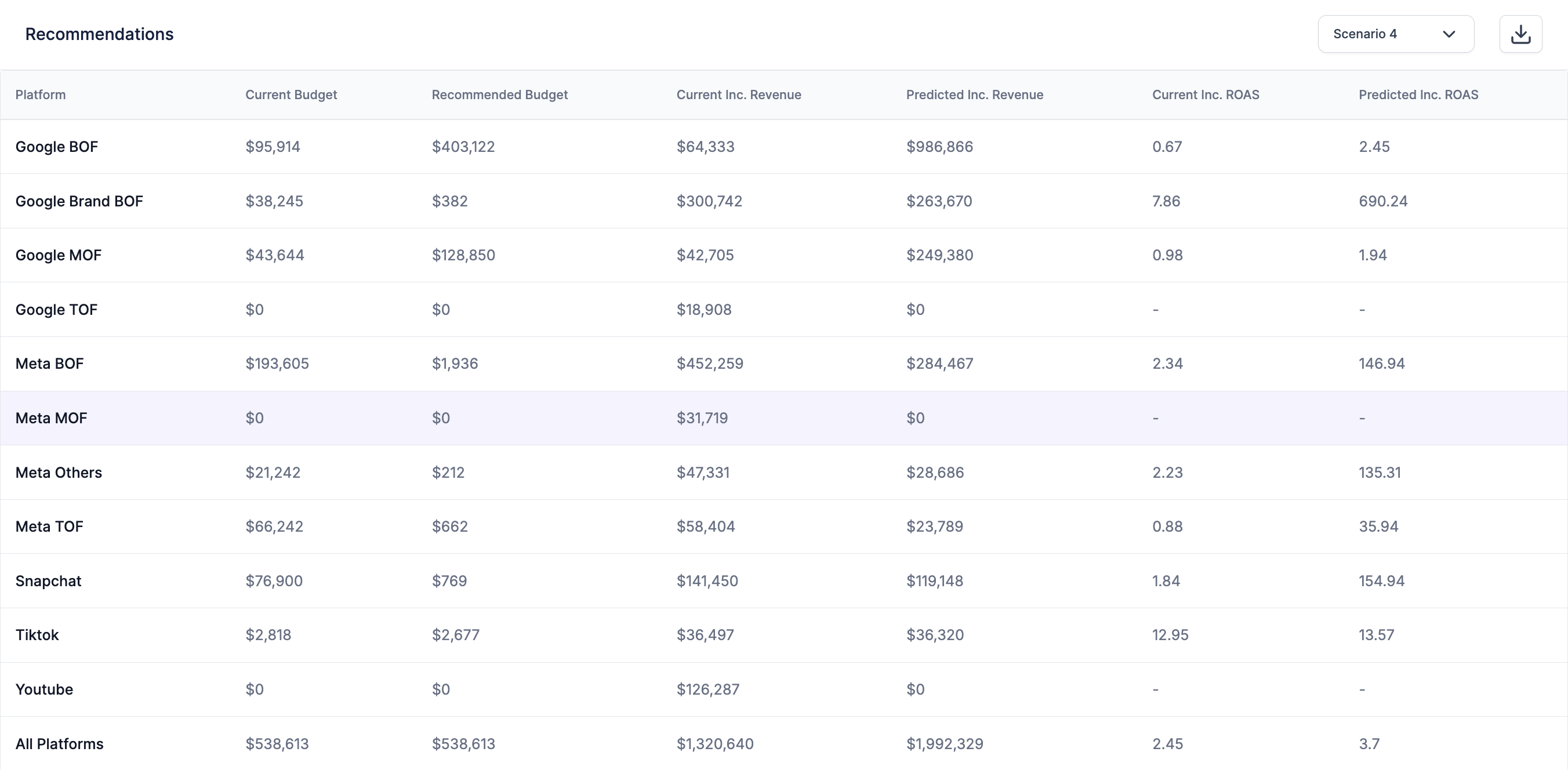Click the chevron arrow beside Scenario 4
1568x770 pixels.
(1449, 34)
